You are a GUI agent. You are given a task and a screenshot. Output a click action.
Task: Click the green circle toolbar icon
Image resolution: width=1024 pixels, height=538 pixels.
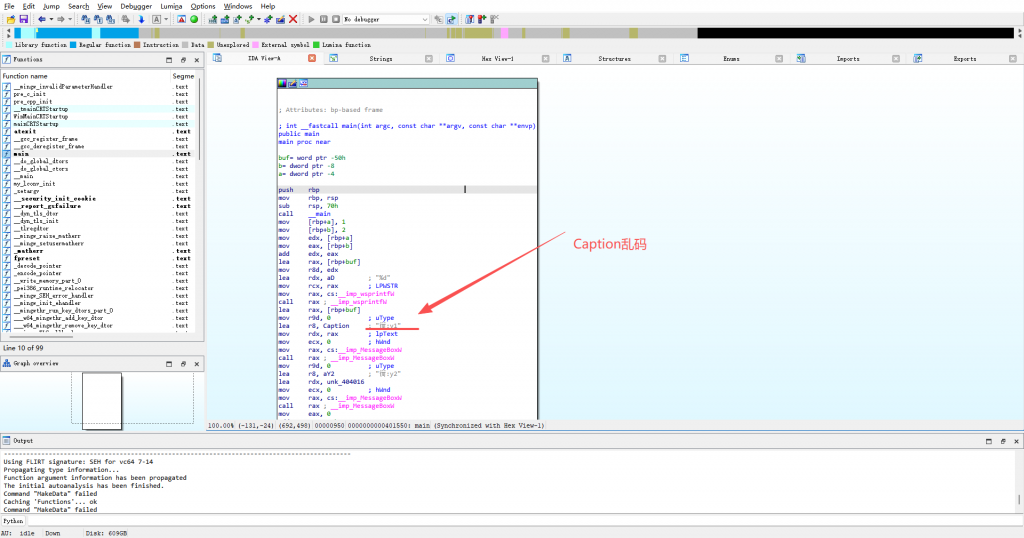194,19
